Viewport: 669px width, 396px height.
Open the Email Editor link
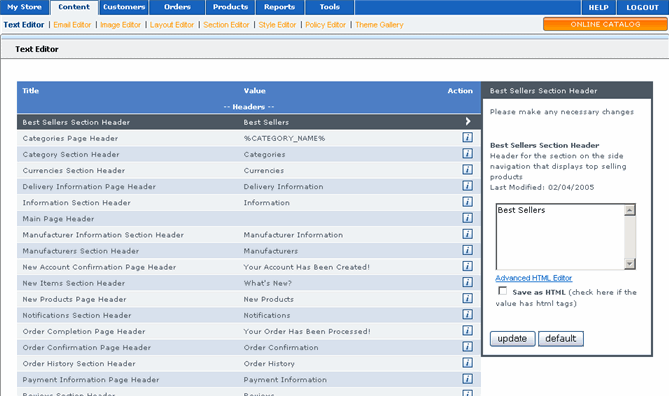tap(72, 25)
